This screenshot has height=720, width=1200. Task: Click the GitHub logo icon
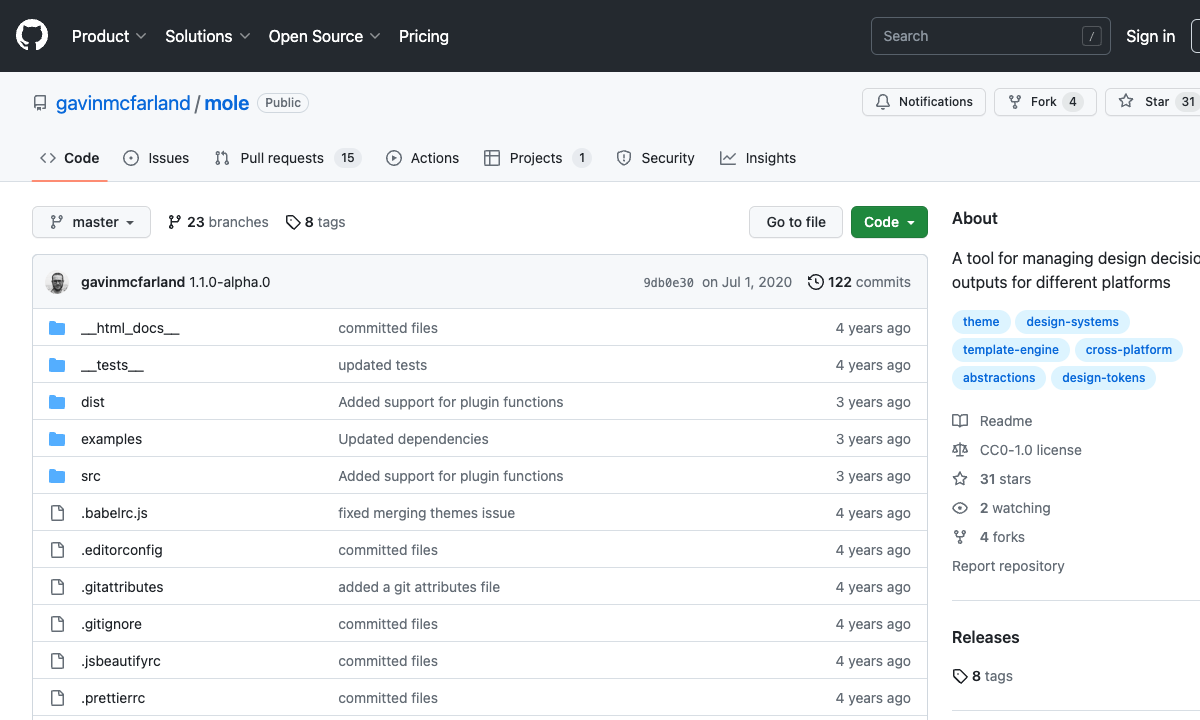(x=32, y=36)
